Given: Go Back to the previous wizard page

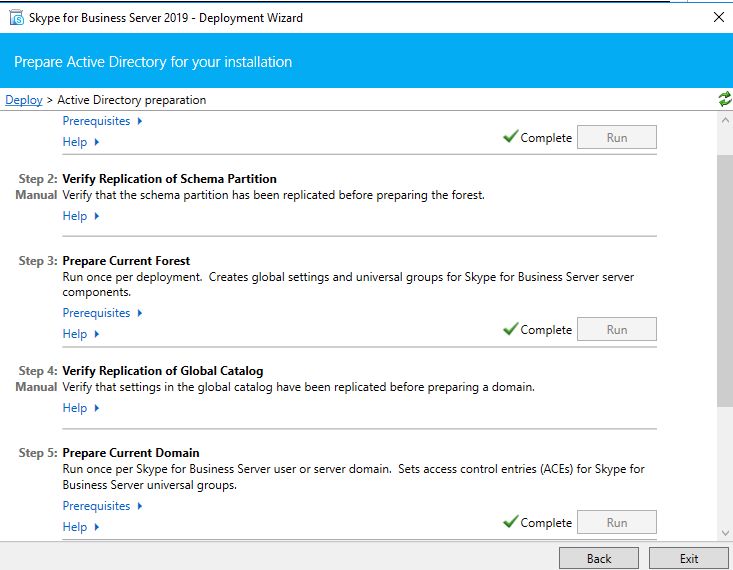Looking at the screenshot, I should click(x=599, y=558).
